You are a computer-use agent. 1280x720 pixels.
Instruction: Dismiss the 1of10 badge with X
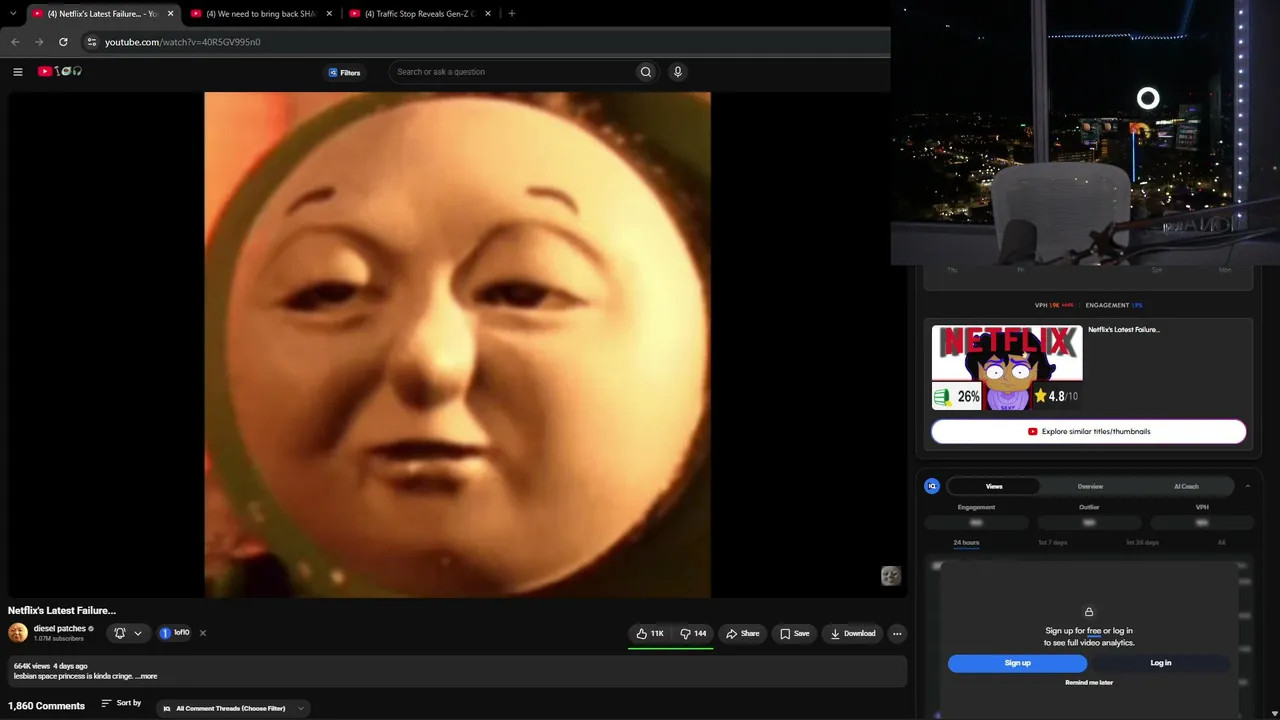coord(203,633)
